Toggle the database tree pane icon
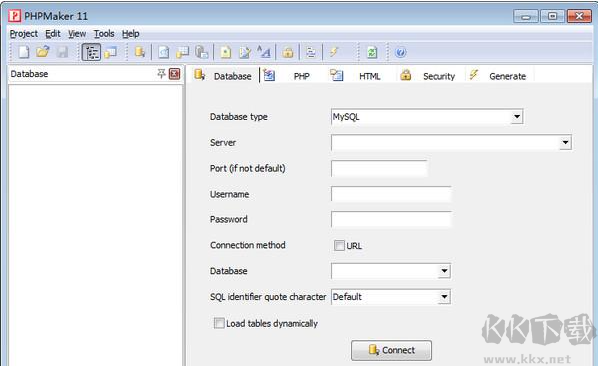 (92, 52)
